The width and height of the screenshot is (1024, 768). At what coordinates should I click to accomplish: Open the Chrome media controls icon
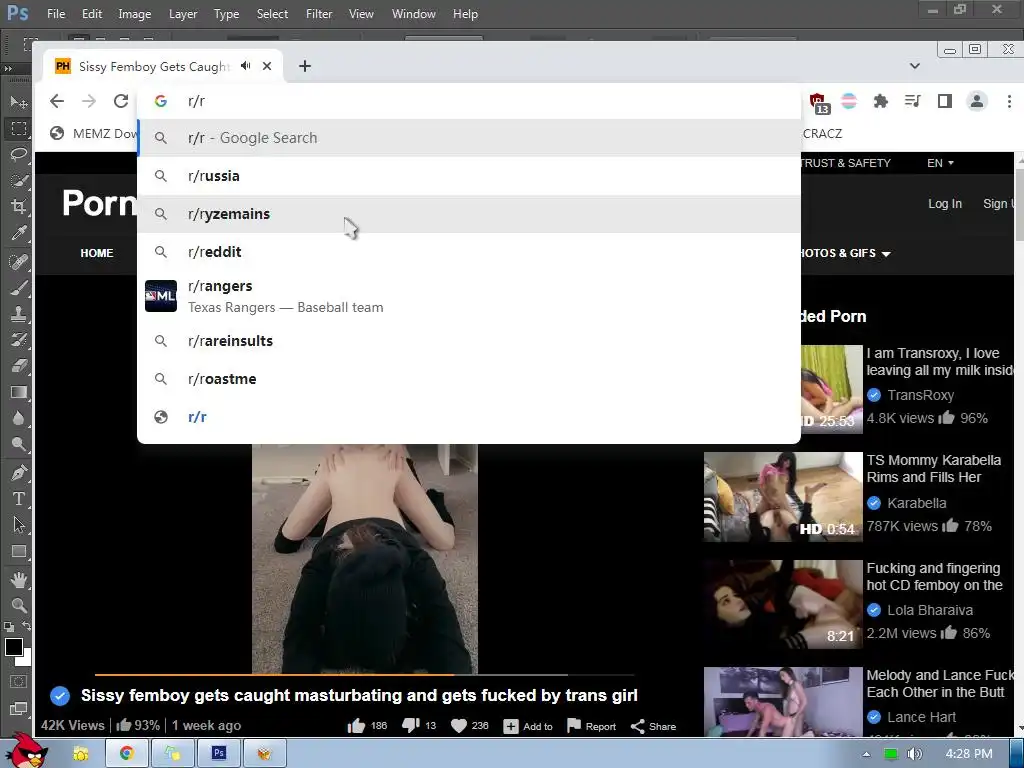pos(912,101)
